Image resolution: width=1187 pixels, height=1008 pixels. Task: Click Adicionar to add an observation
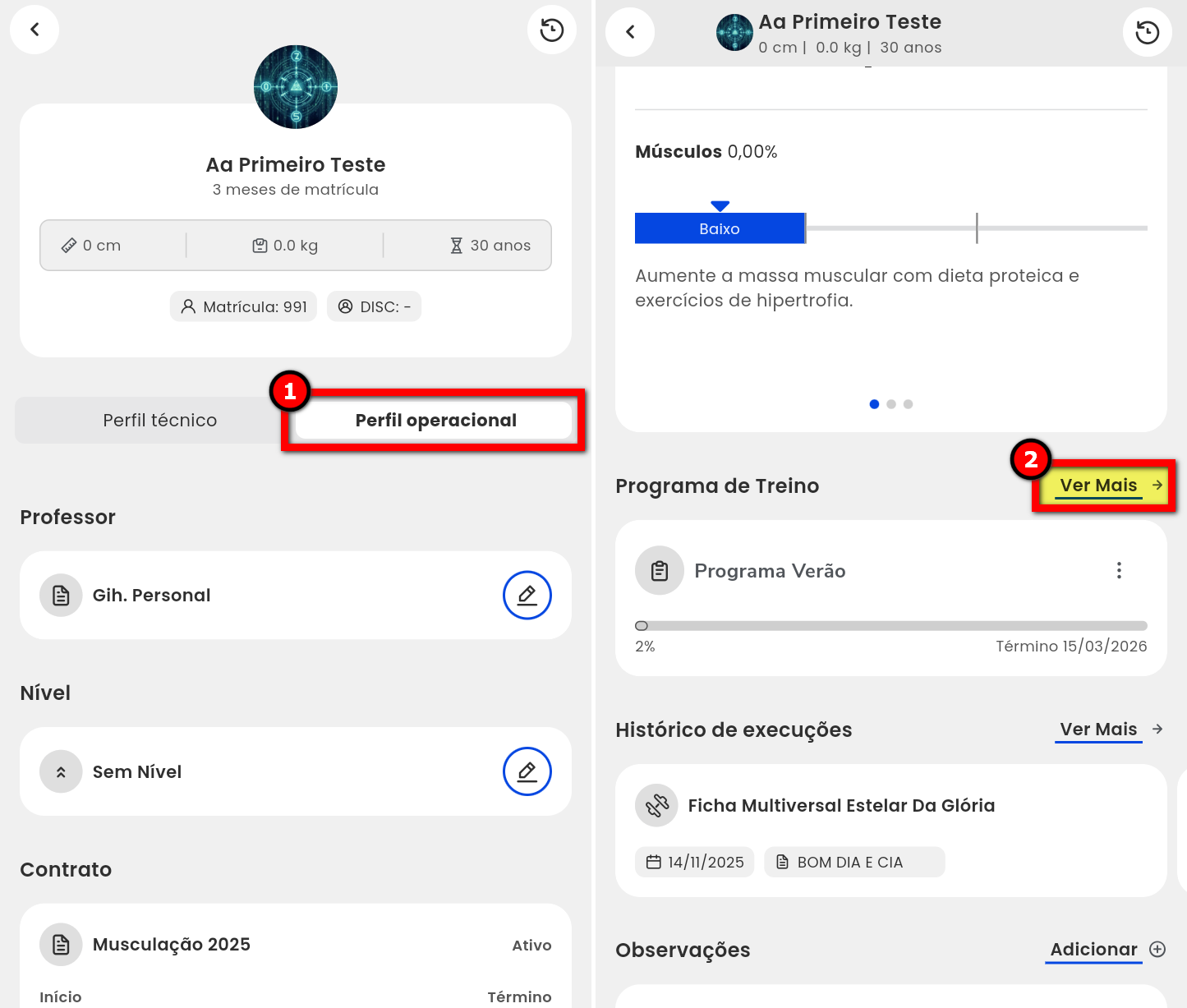1093,950
